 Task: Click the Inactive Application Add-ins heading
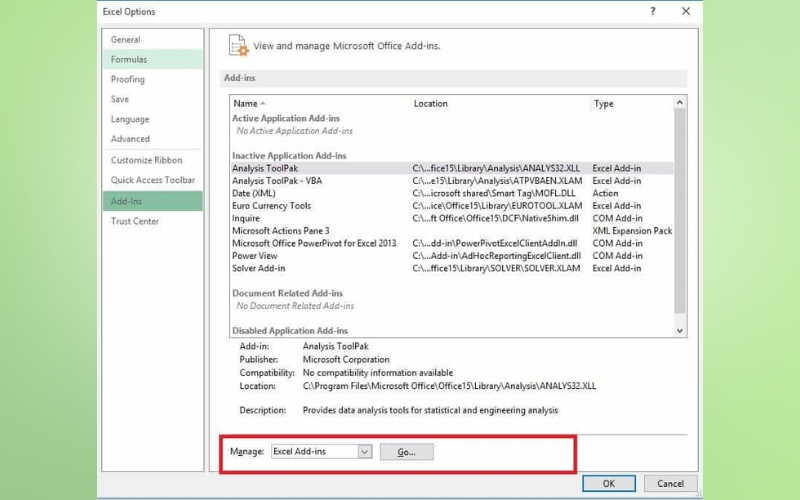289,156
